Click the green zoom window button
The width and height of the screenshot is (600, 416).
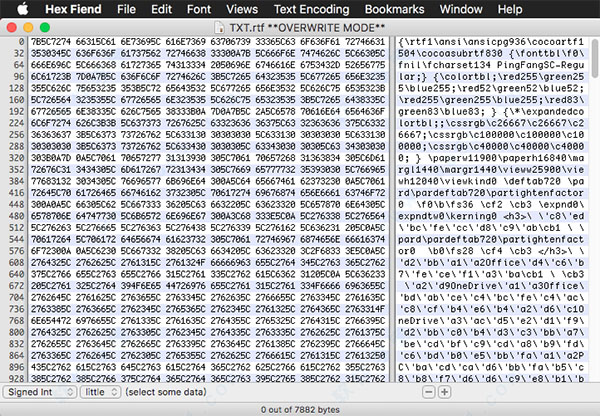[45, 28]
